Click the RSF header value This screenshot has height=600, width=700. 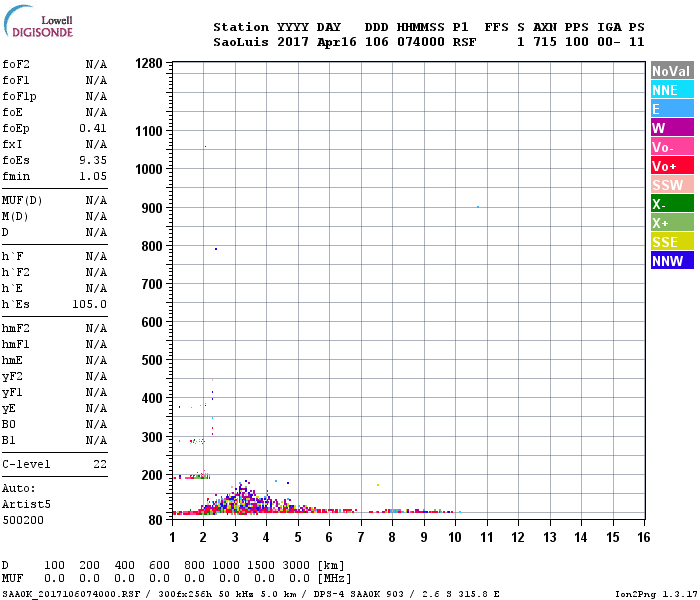pyautogui.click(x=464, y=42)
